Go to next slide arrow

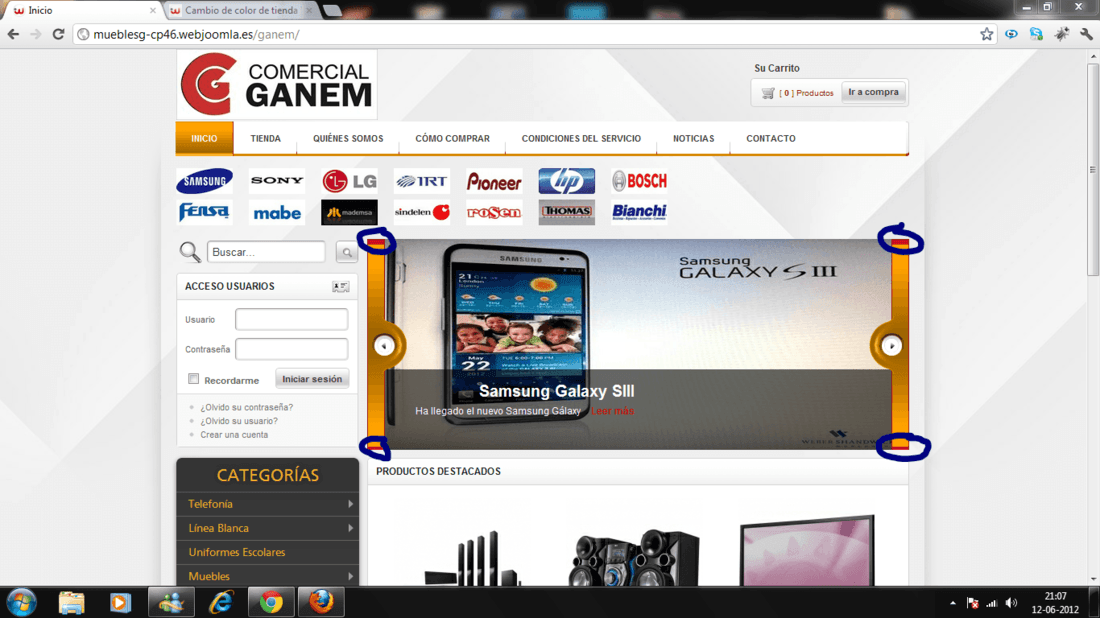coord(891,345)
